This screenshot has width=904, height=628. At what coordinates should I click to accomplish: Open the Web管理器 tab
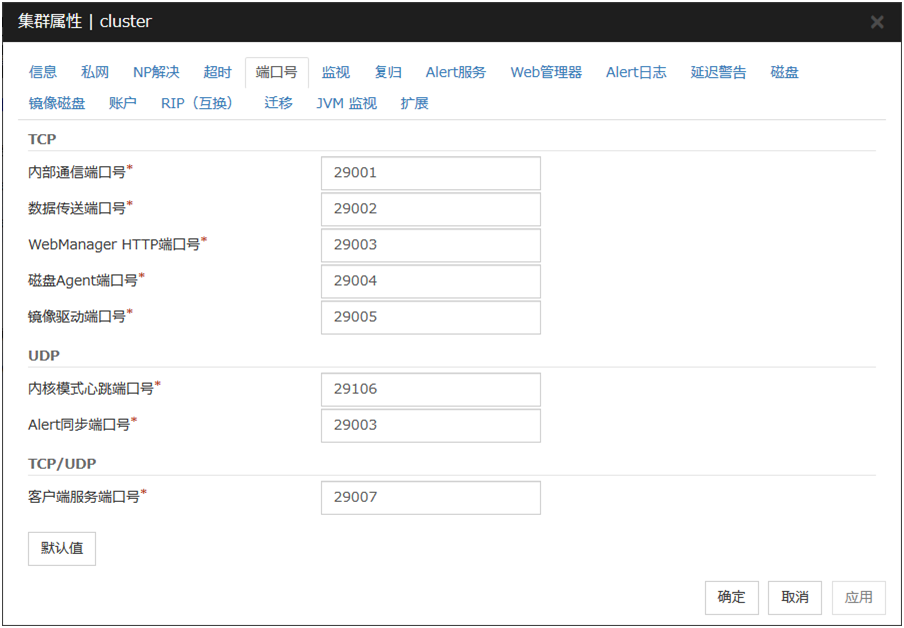(546, 72)
